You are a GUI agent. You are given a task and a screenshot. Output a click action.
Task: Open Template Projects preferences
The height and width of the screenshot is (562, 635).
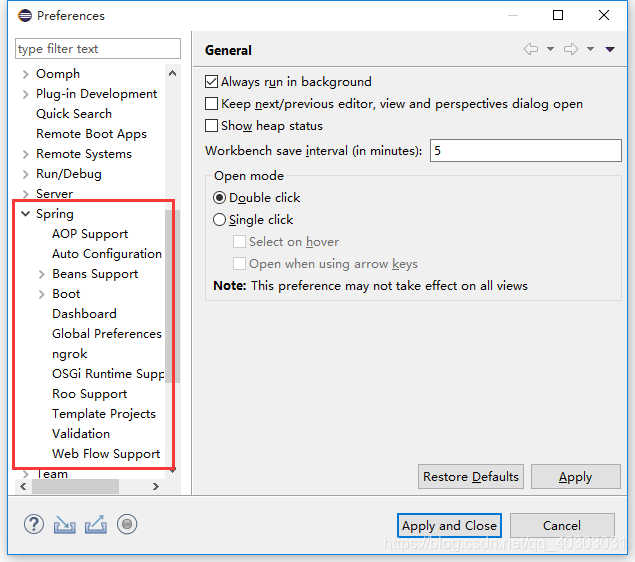point(104,414)
